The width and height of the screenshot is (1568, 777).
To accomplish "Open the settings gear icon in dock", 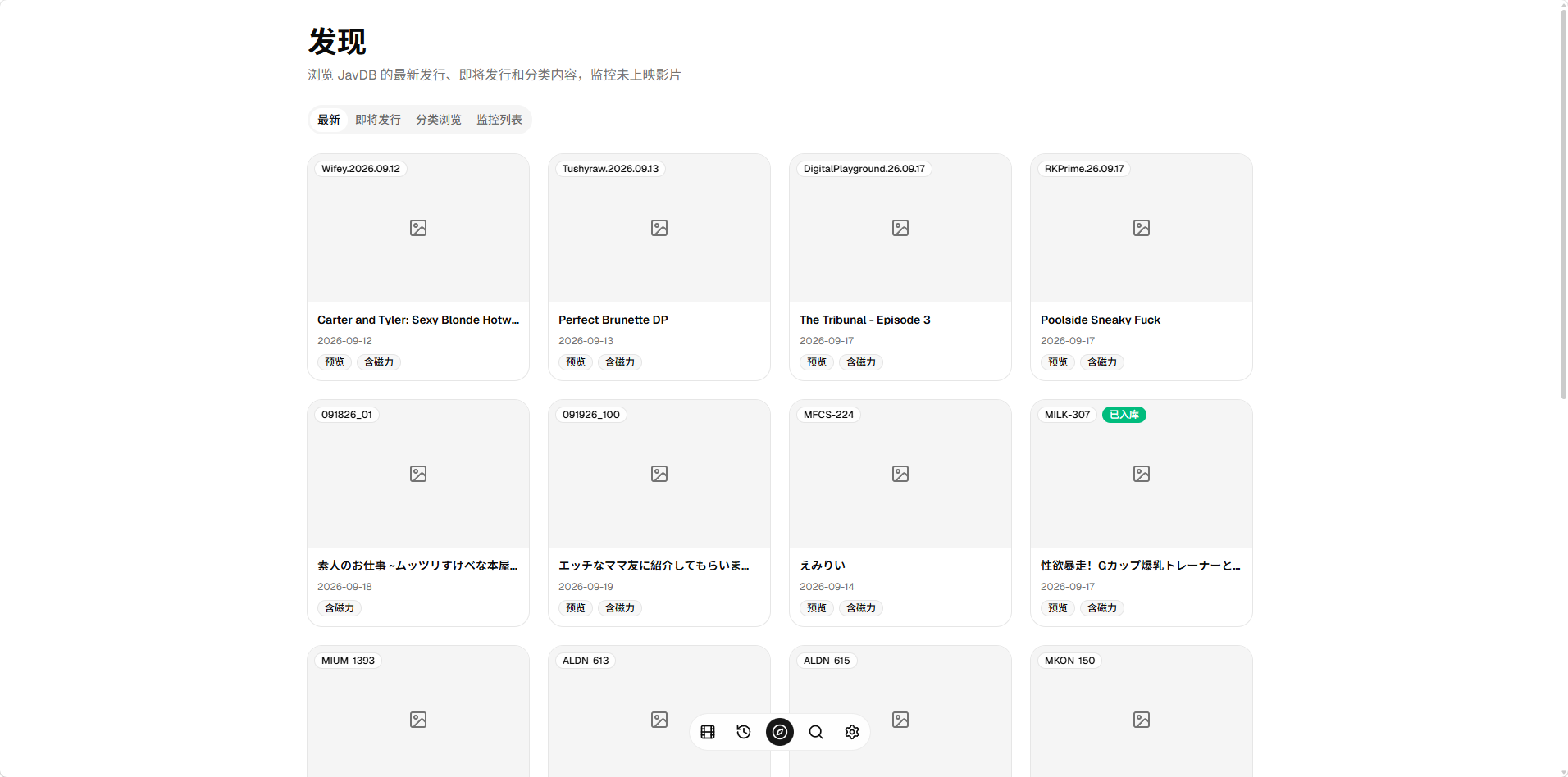I will click(x=852, y=732).
